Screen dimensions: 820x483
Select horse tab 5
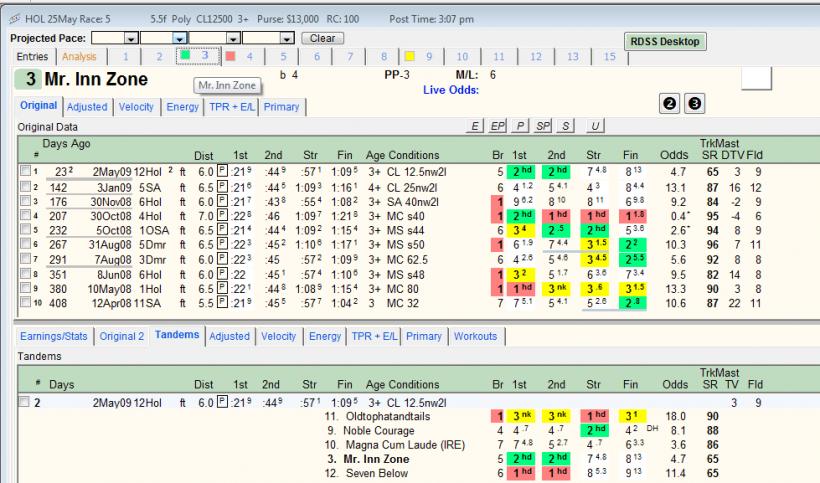click(x=283, y=56)
